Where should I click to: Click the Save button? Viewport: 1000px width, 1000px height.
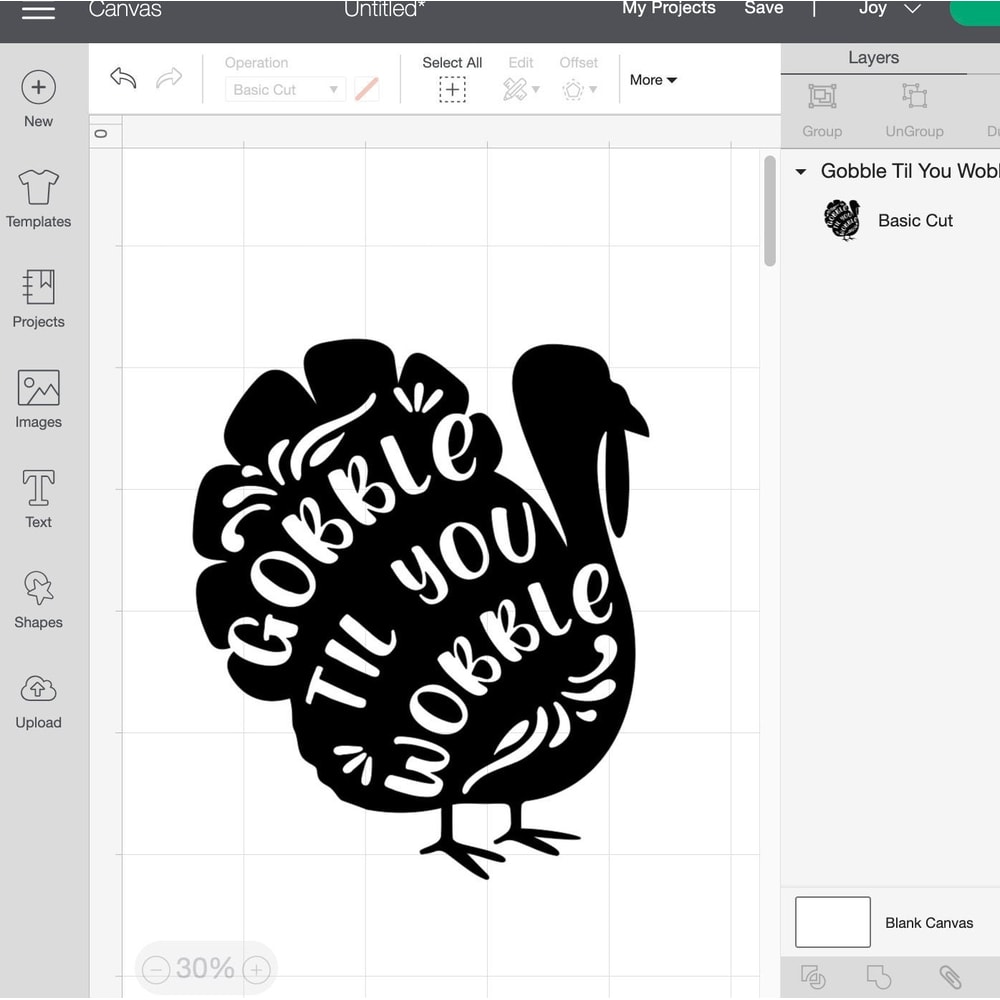click(764, 8)
